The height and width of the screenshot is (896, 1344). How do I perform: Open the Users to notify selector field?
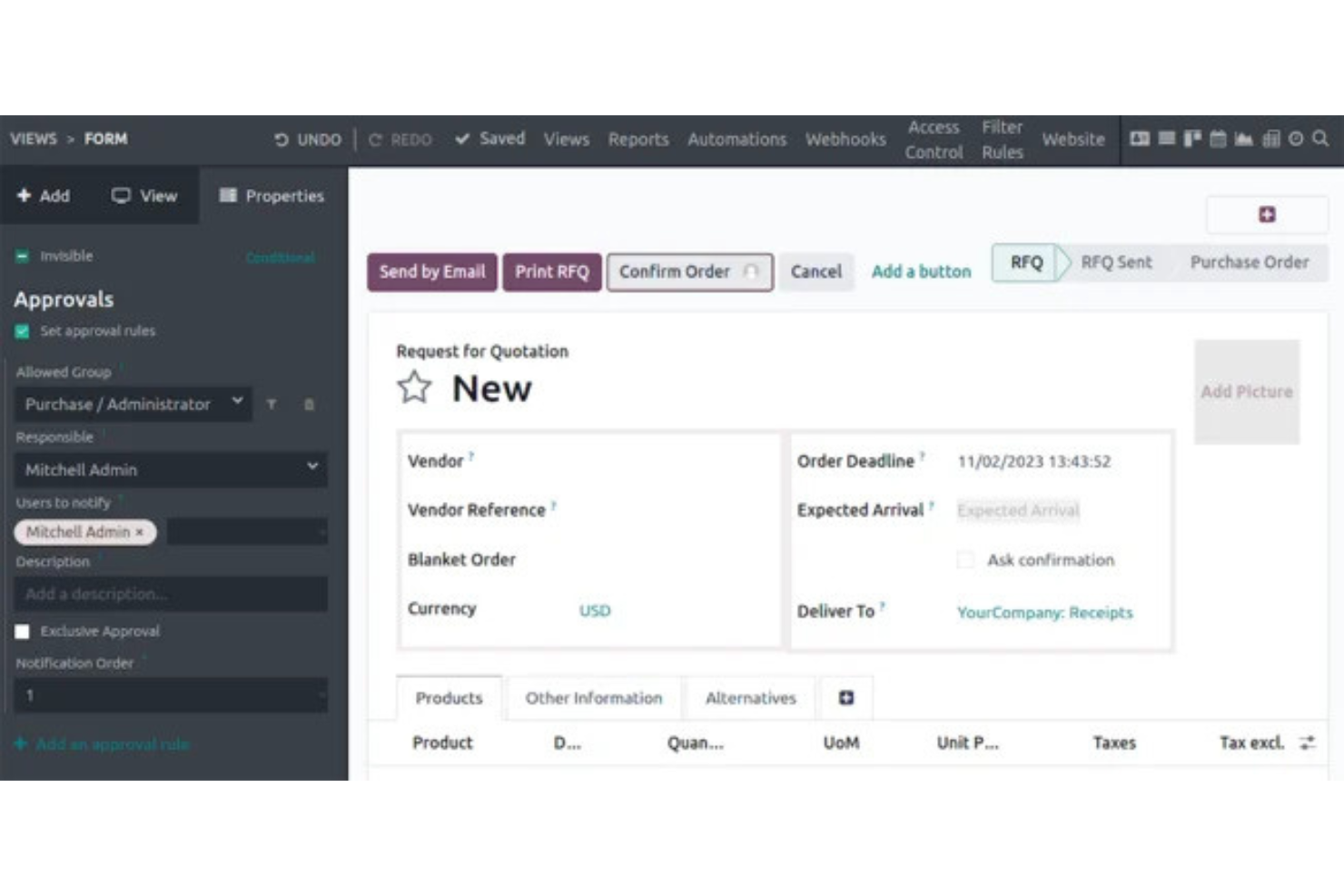246,532
